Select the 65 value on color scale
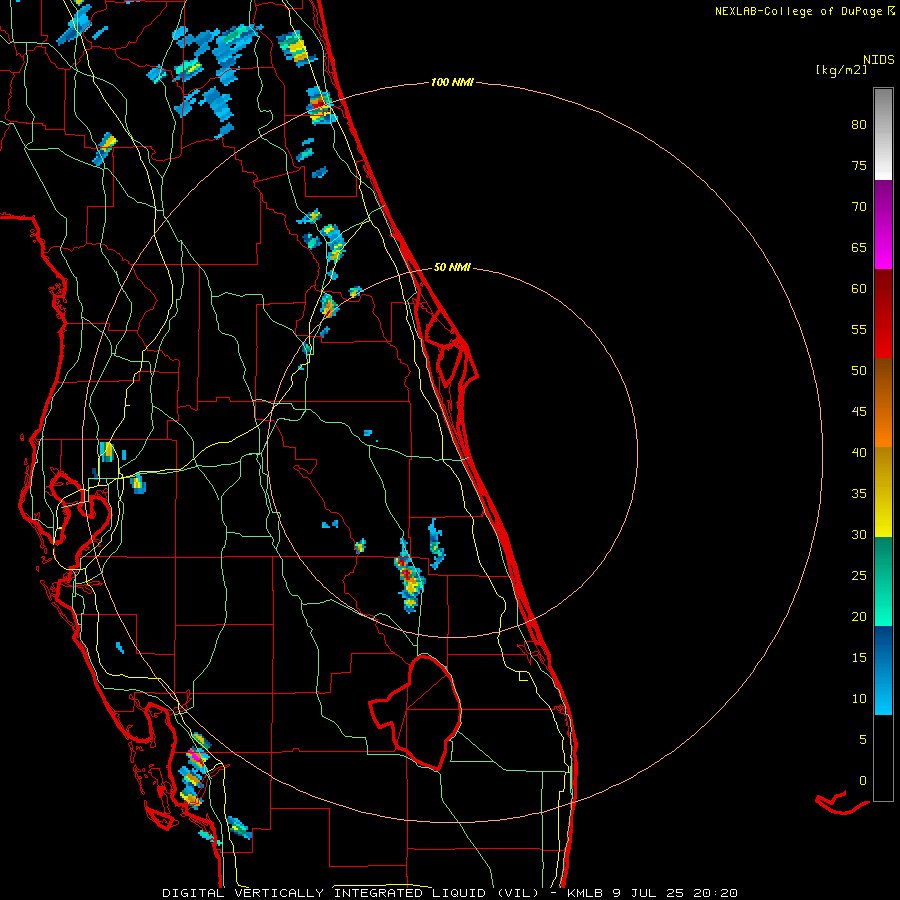This screenshot has width=900, height=900. (859, 248)
